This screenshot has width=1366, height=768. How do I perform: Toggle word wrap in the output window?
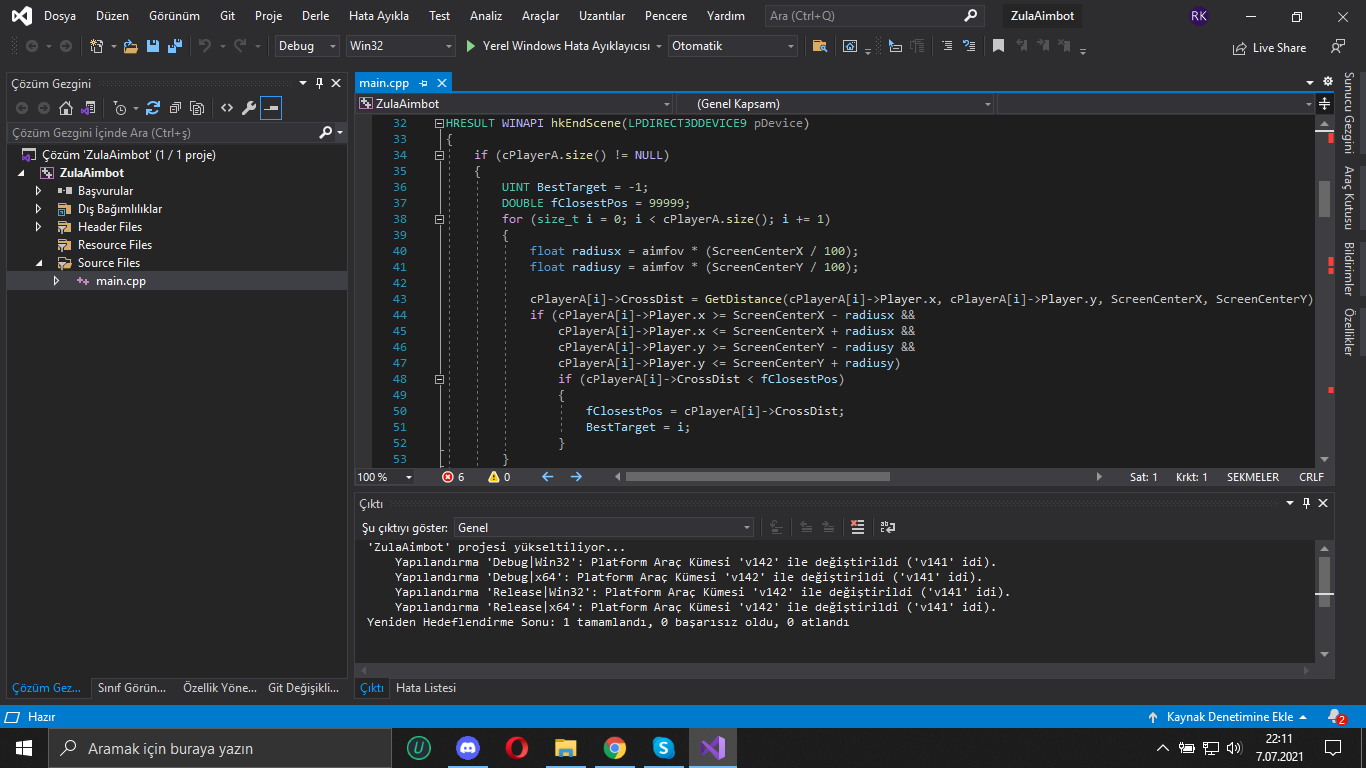coord(887,527)
